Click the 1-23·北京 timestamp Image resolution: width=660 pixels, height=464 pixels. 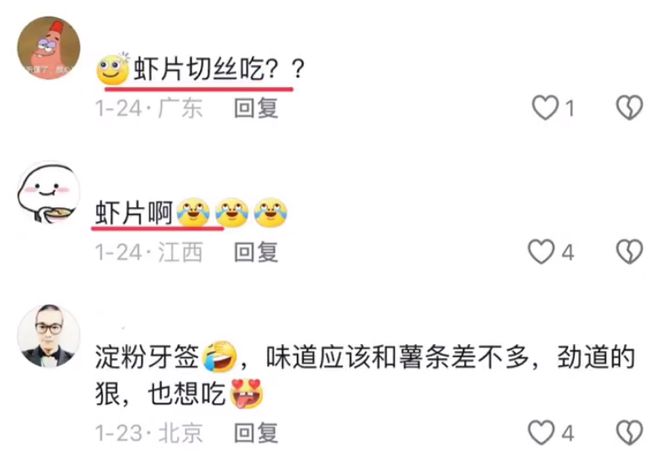(x=149, y=433)
